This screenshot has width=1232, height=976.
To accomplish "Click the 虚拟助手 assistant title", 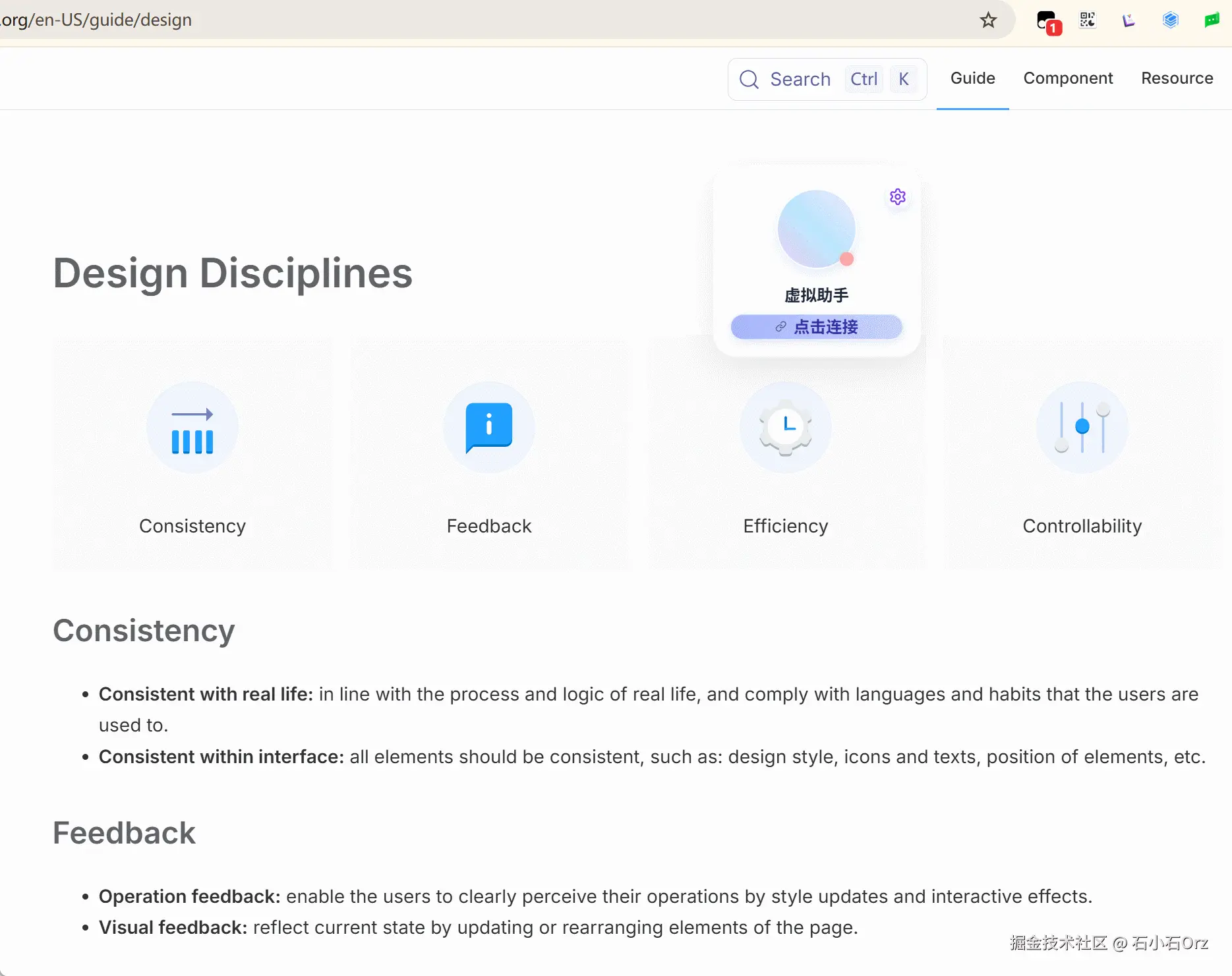I will tap(816, 295).
